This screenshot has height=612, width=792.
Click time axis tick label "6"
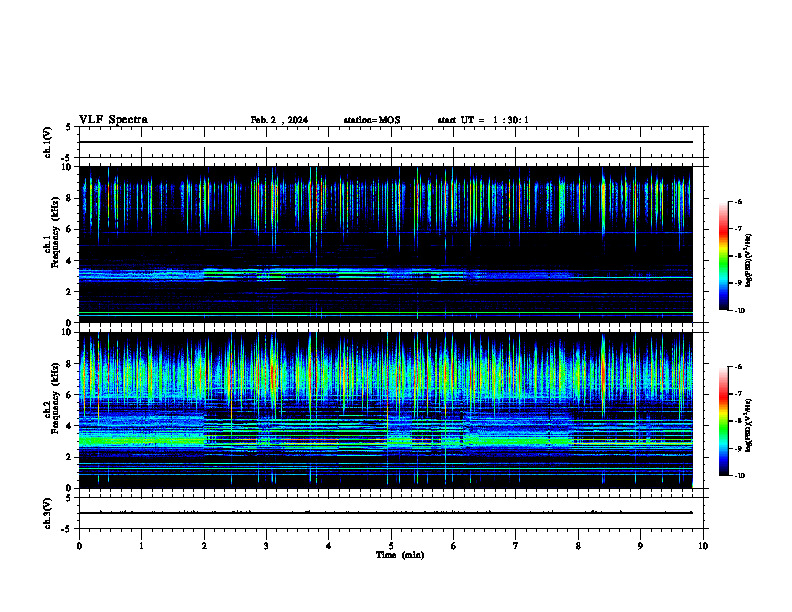[454, 546]
